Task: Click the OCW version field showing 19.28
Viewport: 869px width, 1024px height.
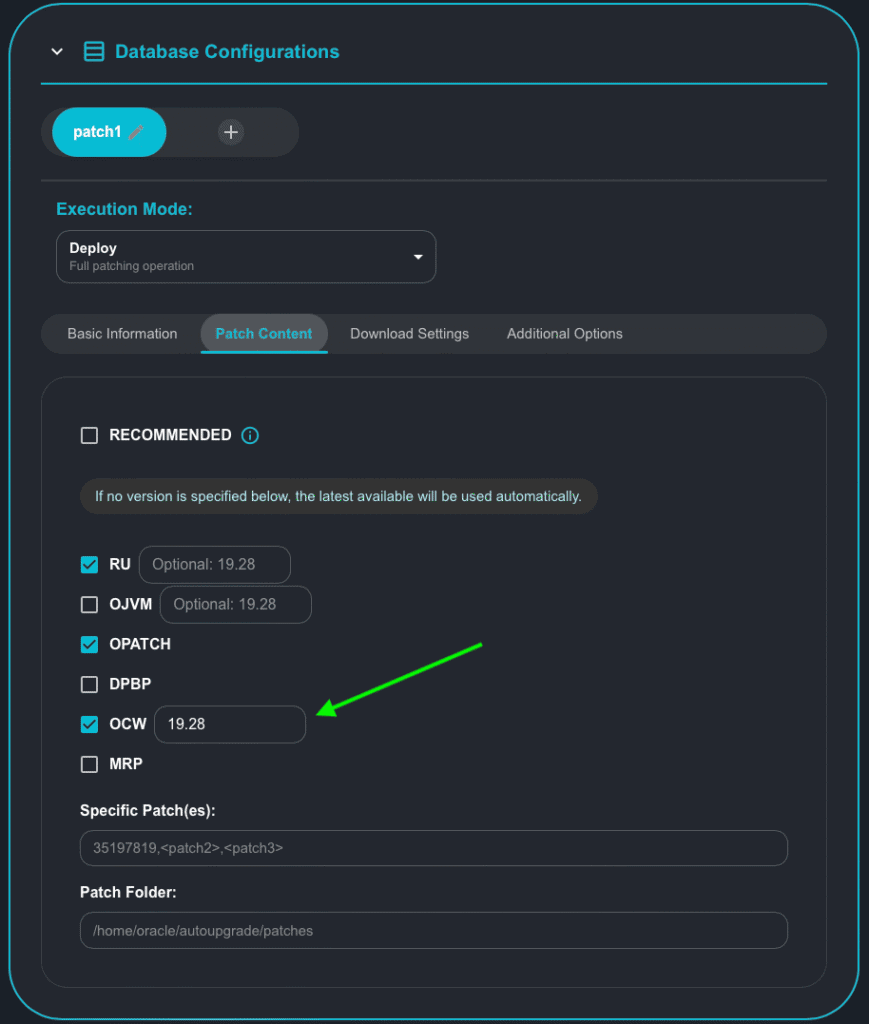Action: [x=230, y=724]
